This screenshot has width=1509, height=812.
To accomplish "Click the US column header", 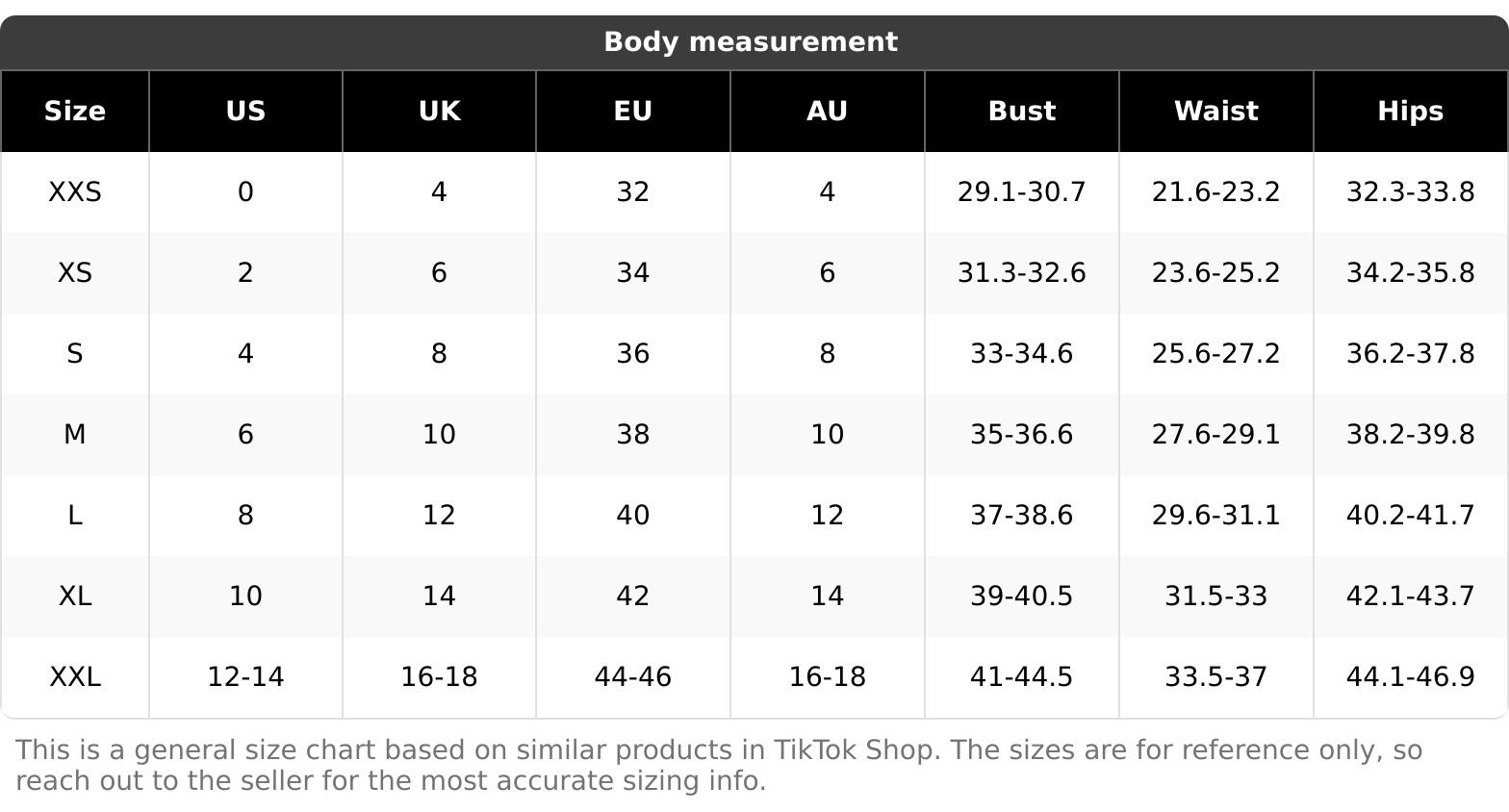I will tap(245, 112).
